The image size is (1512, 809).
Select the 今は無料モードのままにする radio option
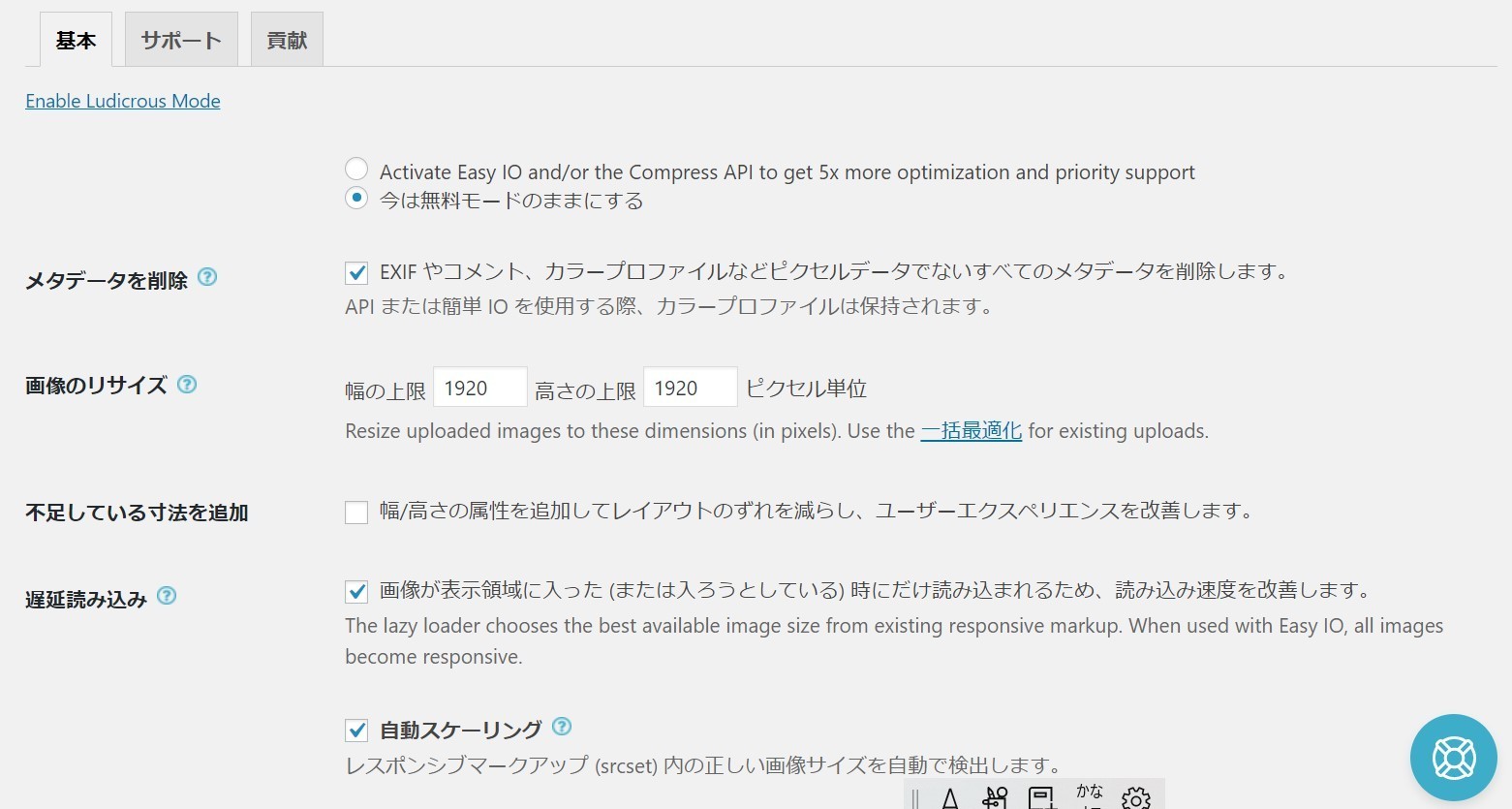(x=356, y=198)
